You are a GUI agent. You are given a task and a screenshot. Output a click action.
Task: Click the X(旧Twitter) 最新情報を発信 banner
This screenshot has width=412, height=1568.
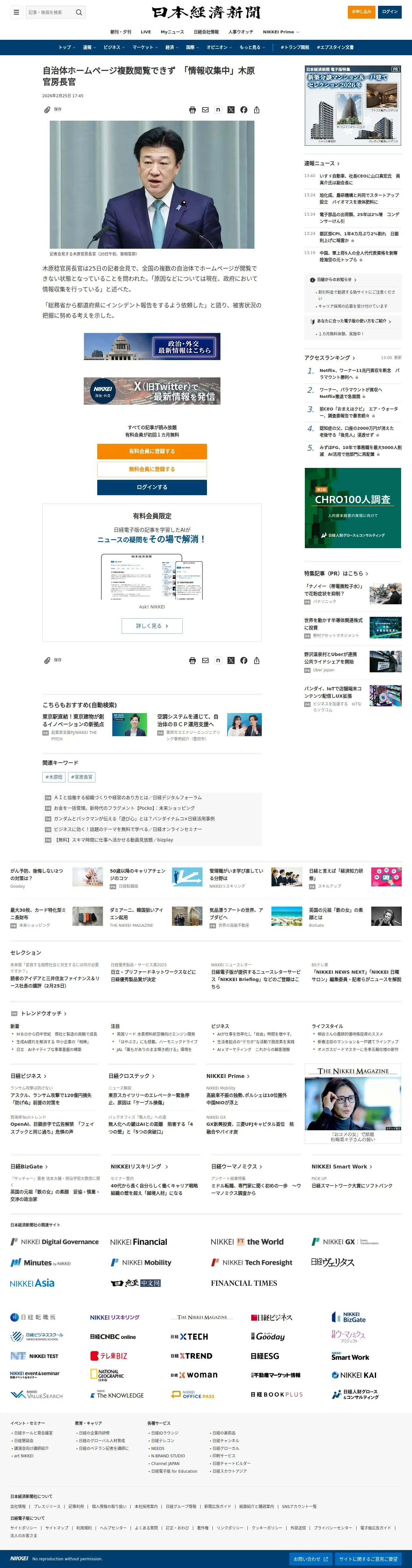point(152,392)
